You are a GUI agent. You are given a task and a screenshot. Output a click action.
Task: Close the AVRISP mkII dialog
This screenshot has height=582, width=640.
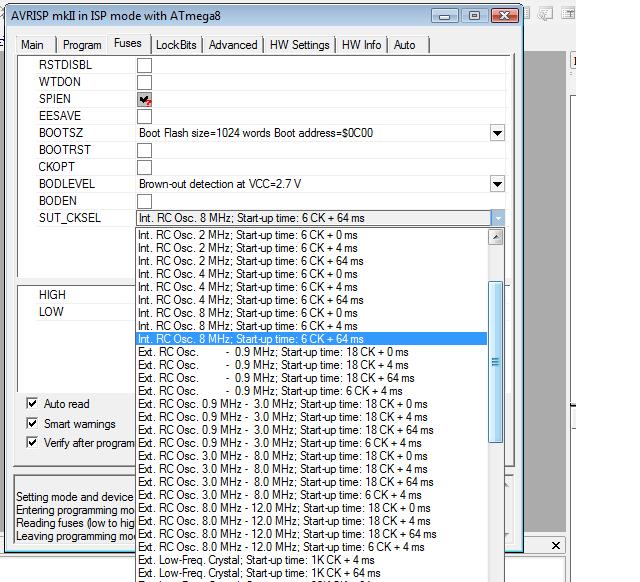pos(505,16)
